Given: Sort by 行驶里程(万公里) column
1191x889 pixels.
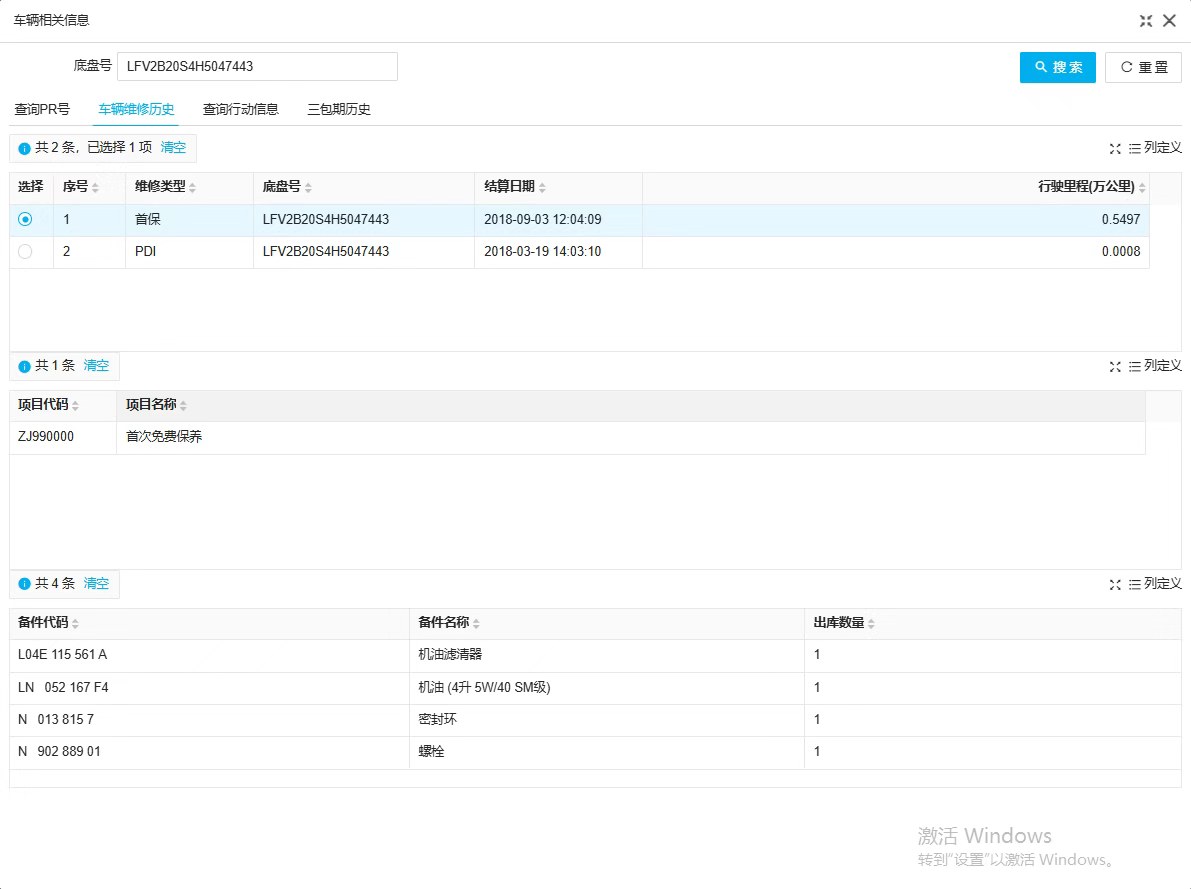Looking at the screenshot, I should (1142, 188).
